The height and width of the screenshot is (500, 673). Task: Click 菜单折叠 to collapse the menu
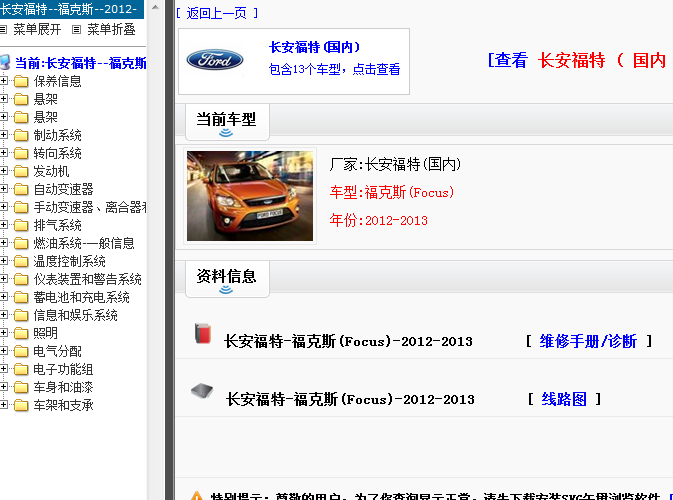point(111,30)
